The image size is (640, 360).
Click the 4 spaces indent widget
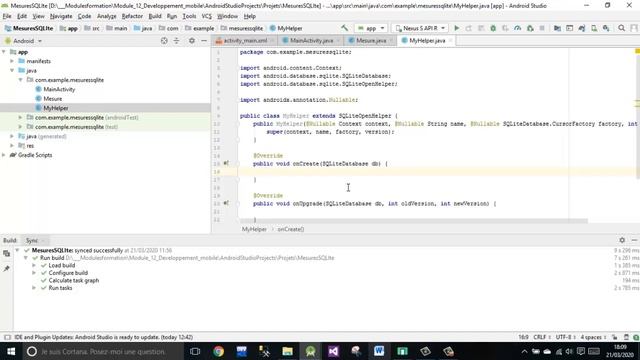(593, 337)
